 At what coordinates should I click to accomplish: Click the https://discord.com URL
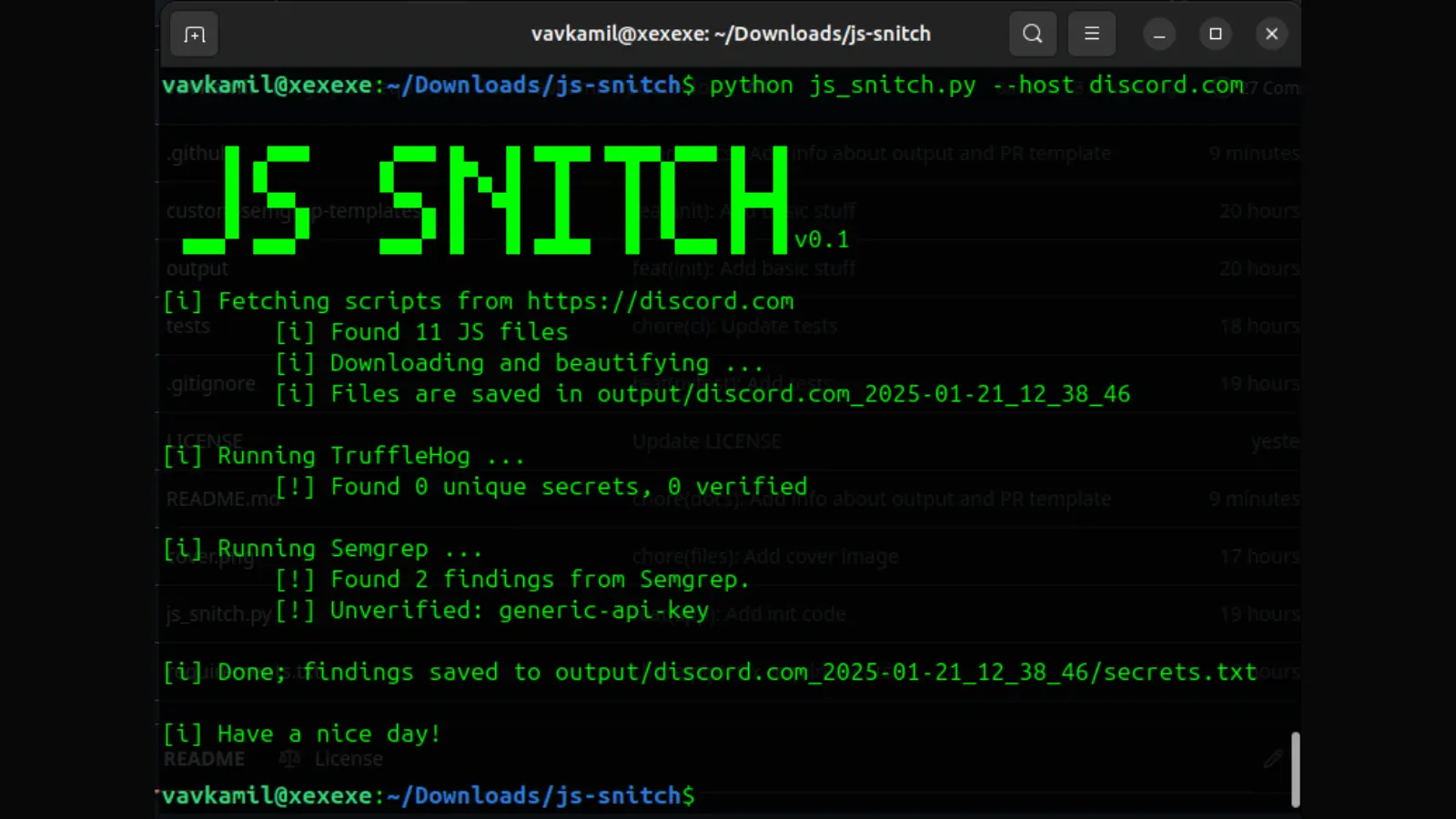tap(660, 301)
